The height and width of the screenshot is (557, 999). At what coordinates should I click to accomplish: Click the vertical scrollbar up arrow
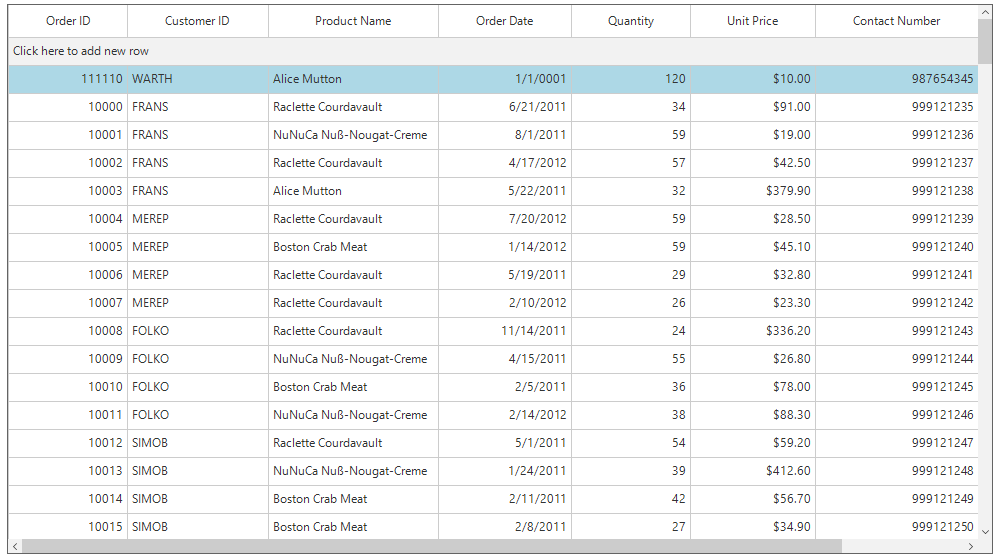point(986,11)
